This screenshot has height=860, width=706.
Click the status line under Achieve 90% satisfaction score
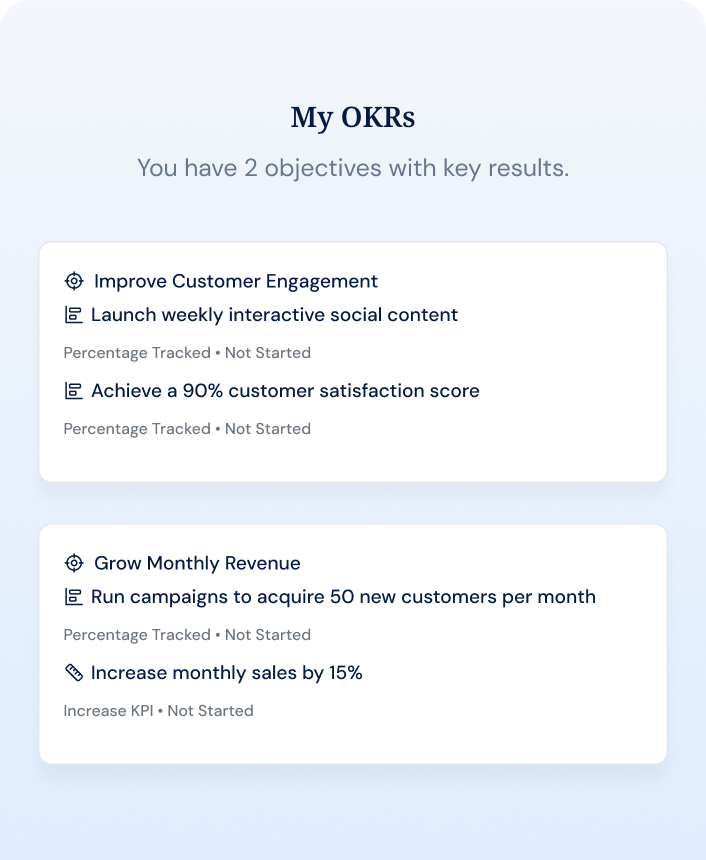click(187, 429)
